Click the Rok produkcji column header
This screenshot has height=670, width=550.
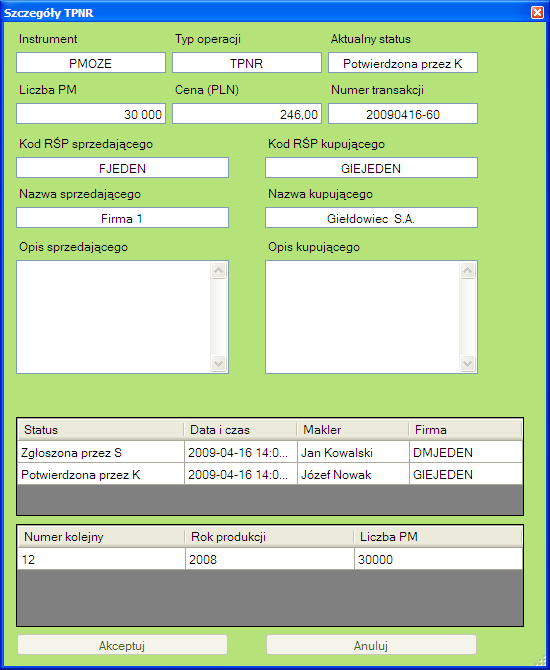click(x=269, y=537)
